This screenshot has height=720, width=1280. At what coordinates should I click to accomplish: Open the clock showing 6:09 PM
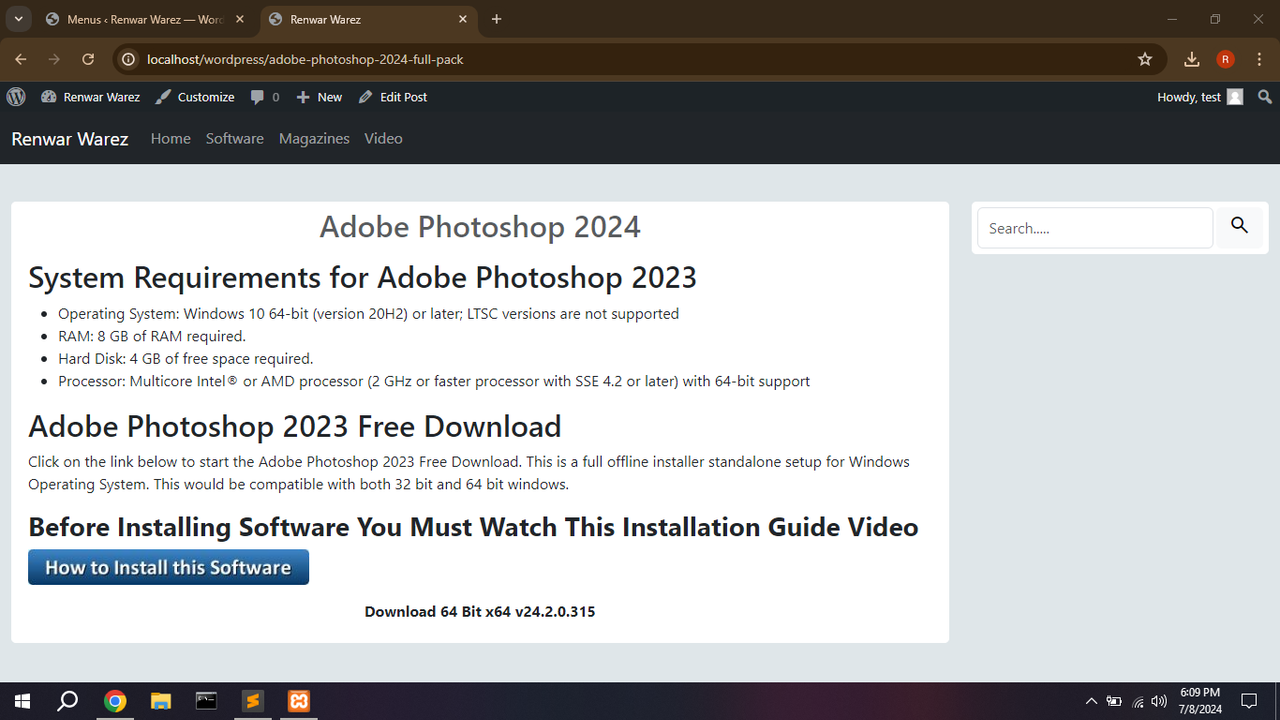click(x=1200, y=701)
